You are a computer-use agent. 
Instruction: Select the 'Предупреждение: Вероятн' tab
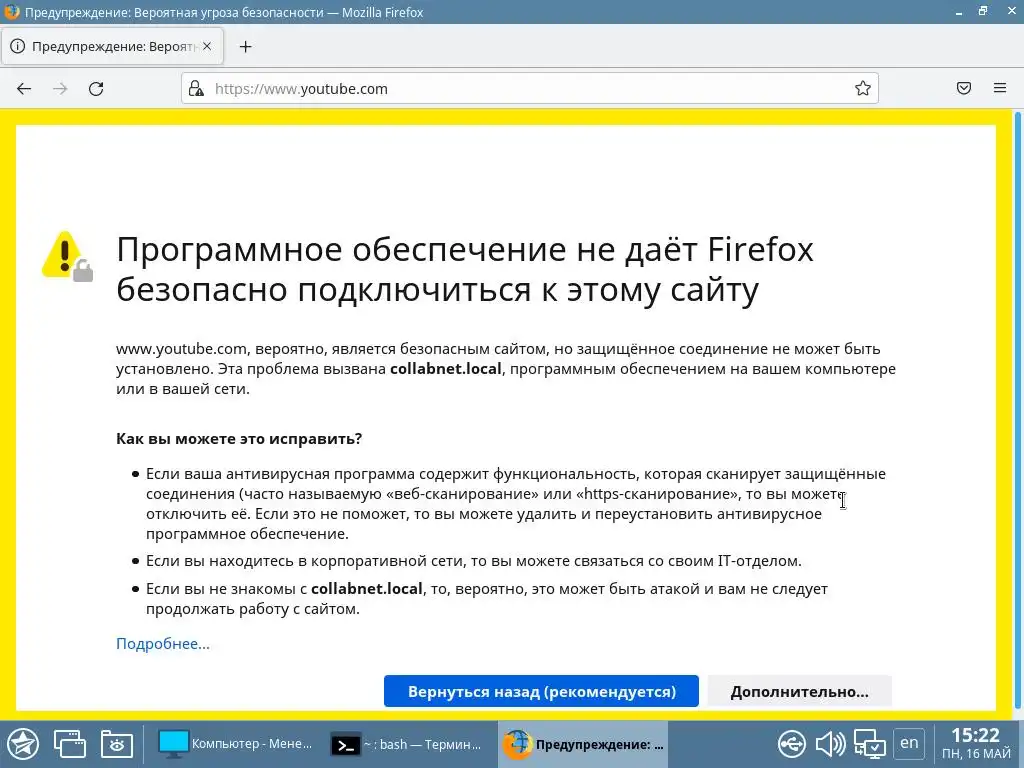coord(112,46)
